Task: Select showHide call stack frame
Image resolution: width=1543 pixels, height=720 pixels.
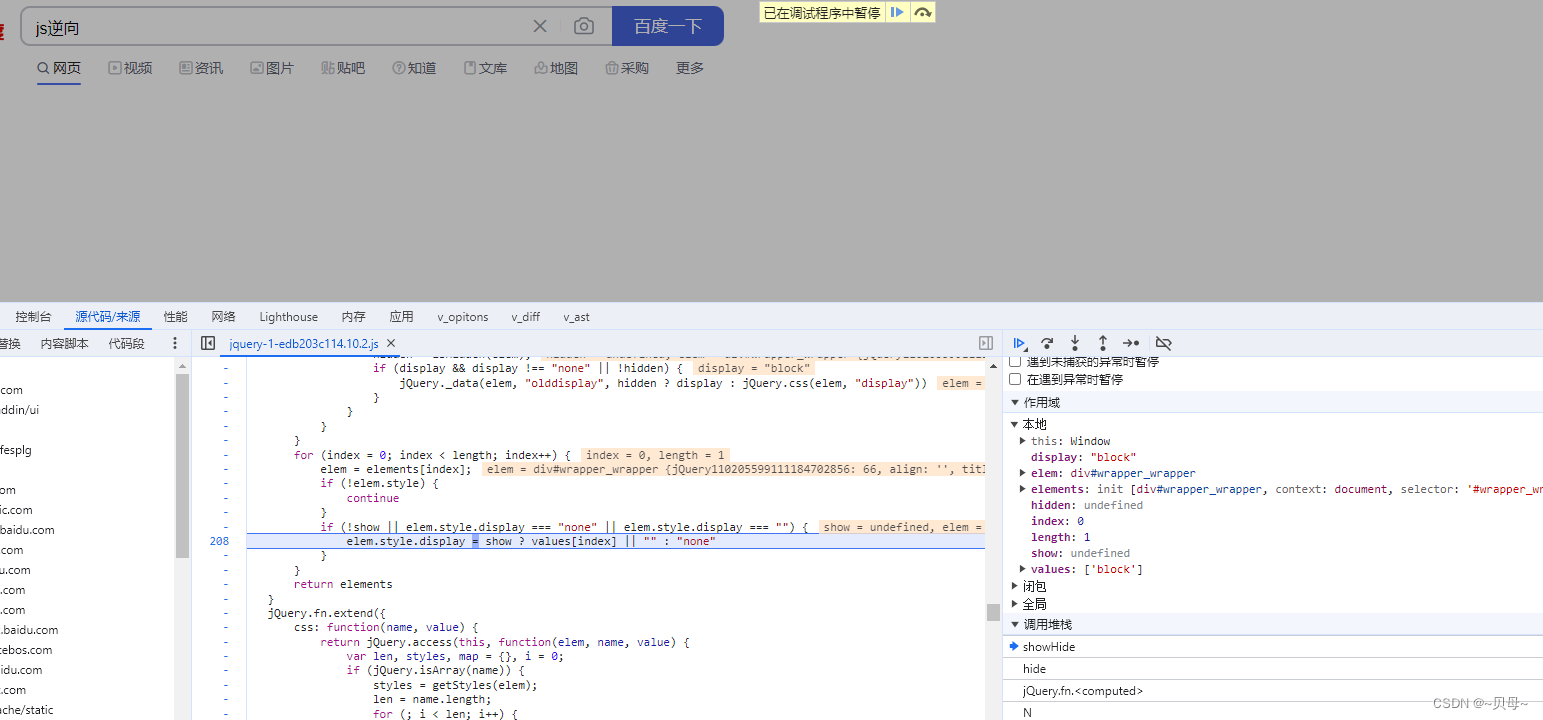Action: (x=1272, y=647)
